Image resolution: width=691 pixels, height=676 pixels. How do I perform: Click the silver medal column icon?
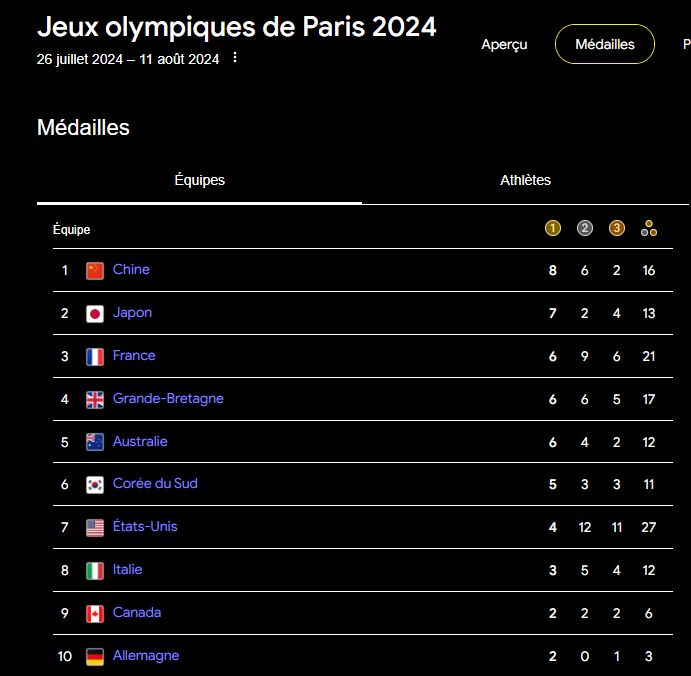coord(585,228)
